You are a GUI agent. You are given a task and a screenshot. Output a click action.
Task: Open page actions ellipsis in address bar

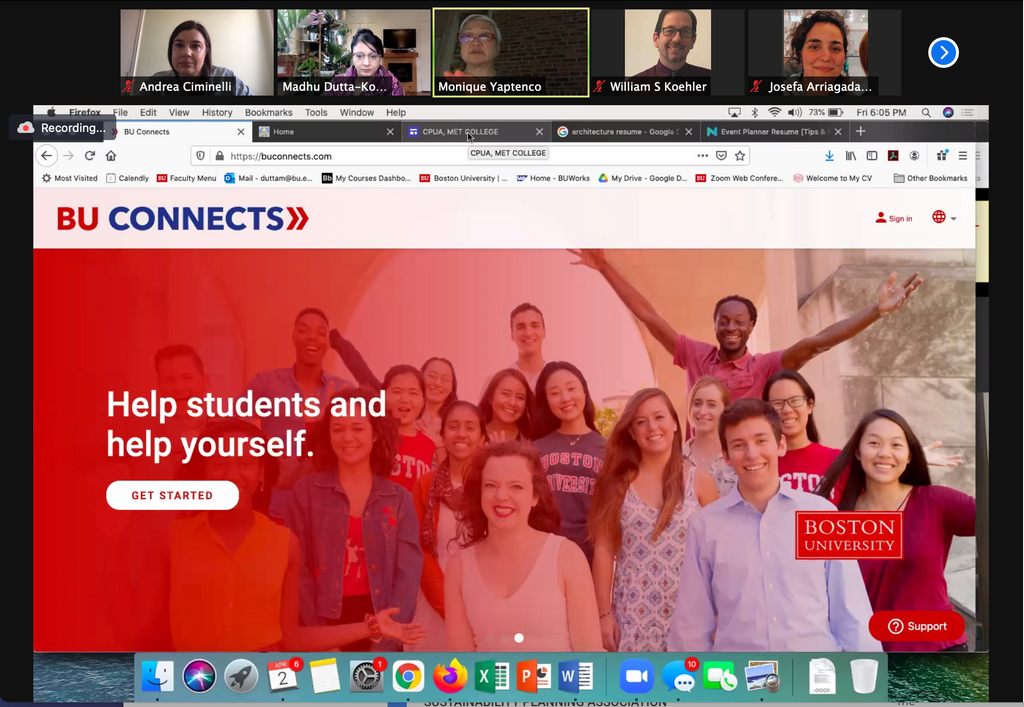[702, 156]
